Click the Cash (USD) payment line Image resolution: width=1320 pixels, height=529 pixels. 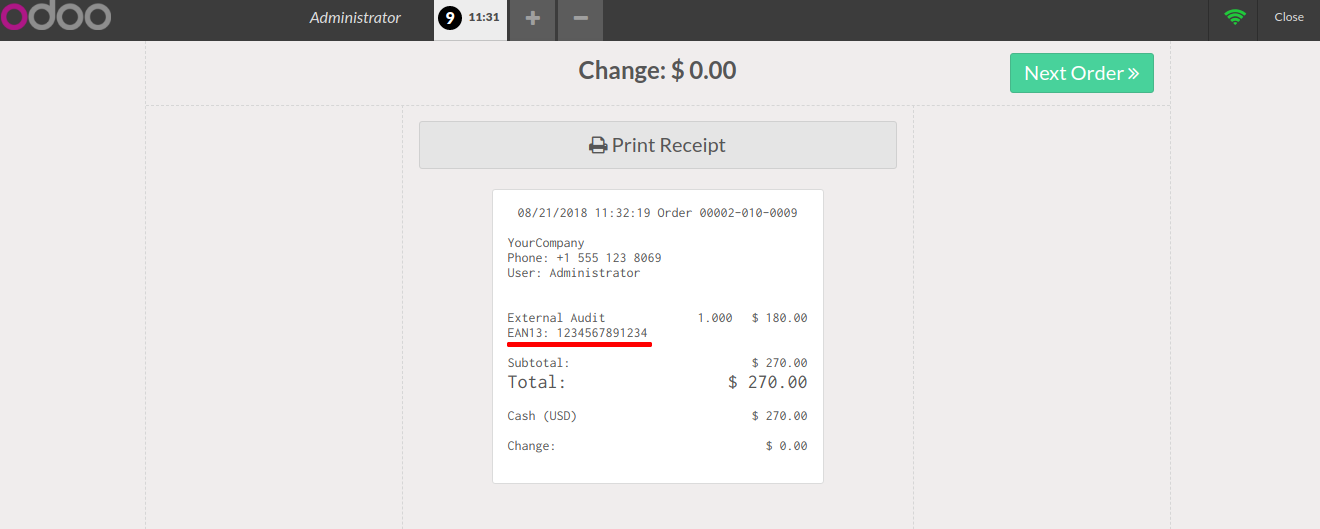coord(657,416)
